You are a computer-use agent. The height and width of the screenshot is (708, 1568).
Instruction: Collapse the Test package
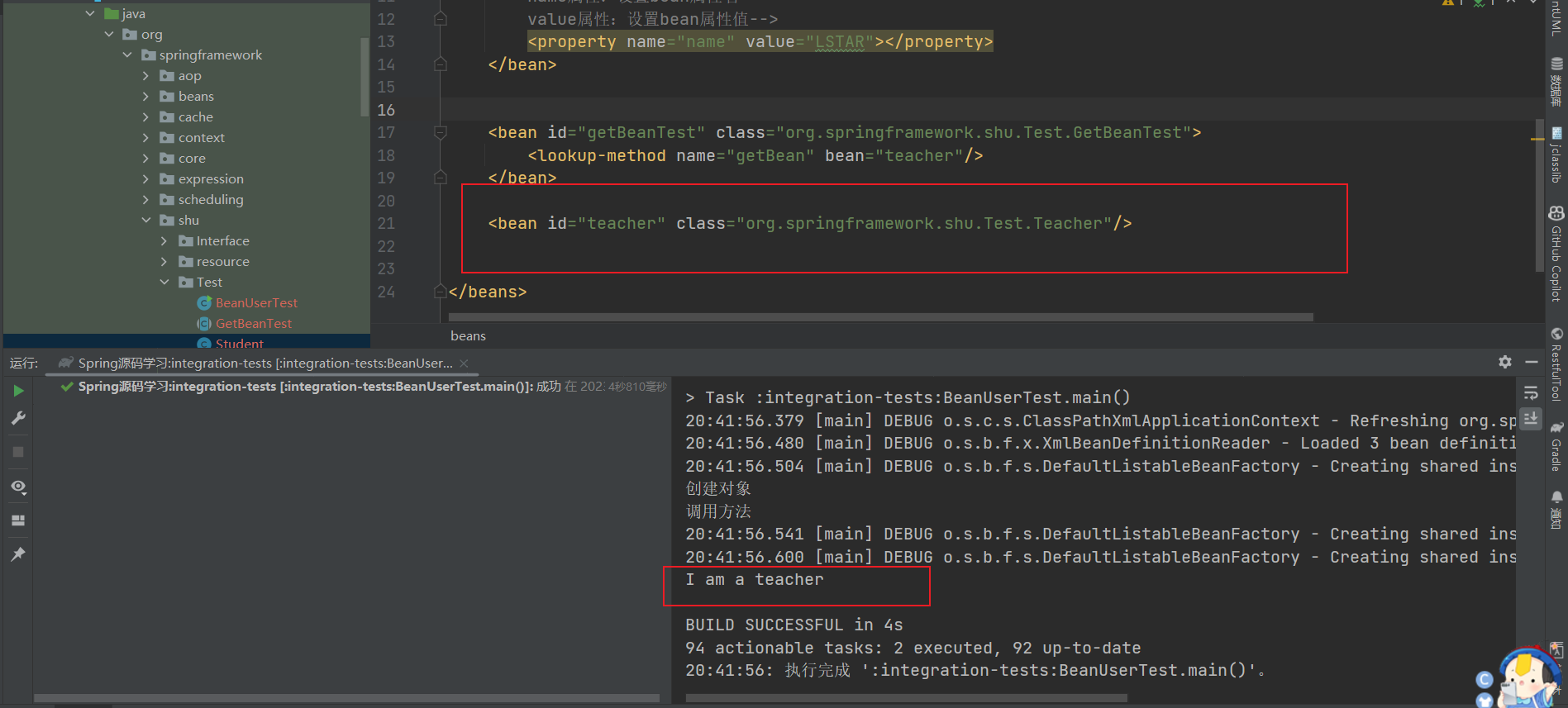click(x=164, y=282)
